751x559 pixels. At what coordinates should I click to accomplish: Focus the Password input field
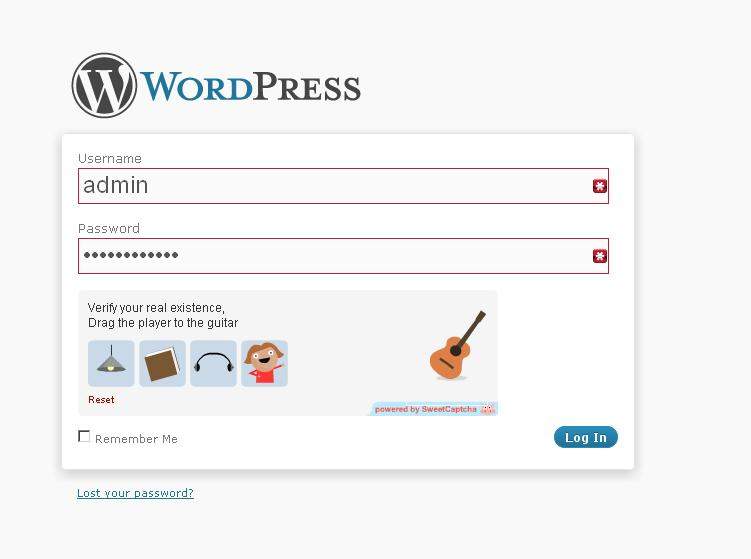click(x=343, y=256)
